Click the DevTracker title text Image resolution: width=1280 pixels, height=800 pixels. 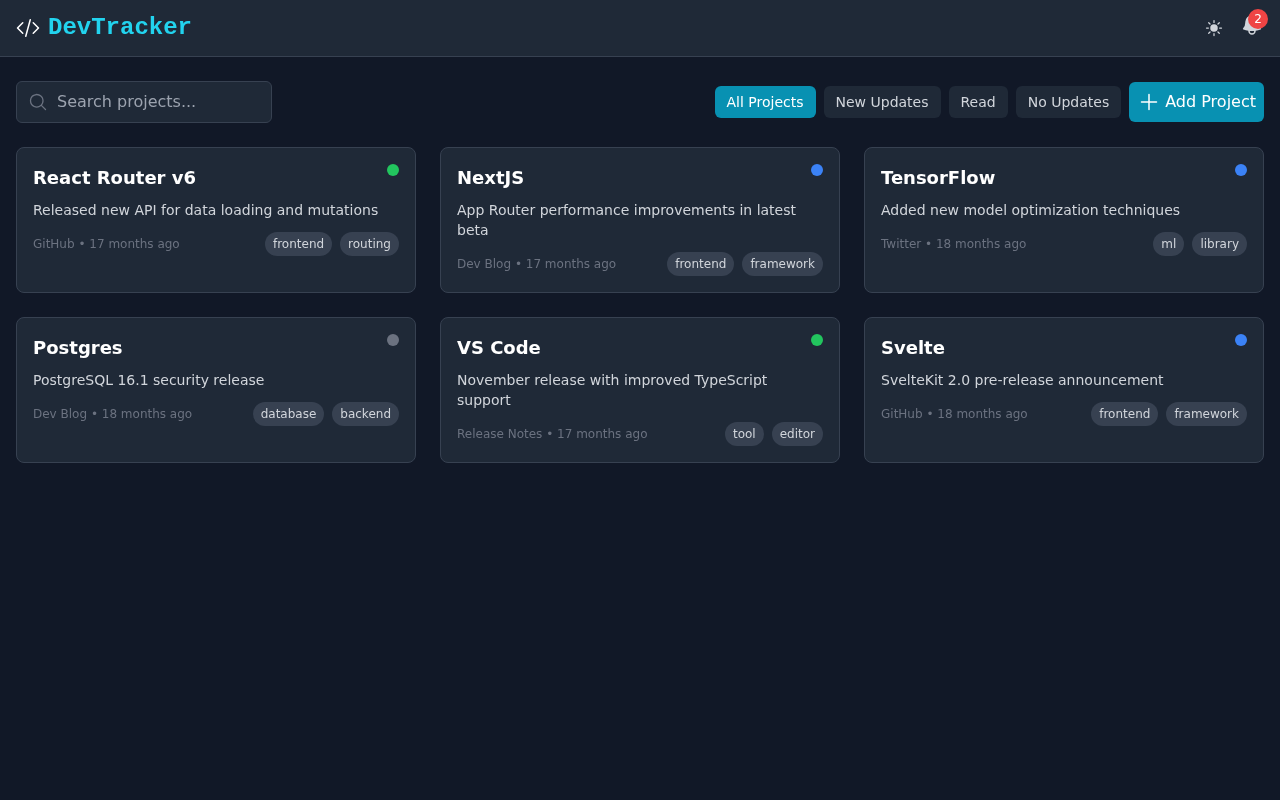point(119,28)
